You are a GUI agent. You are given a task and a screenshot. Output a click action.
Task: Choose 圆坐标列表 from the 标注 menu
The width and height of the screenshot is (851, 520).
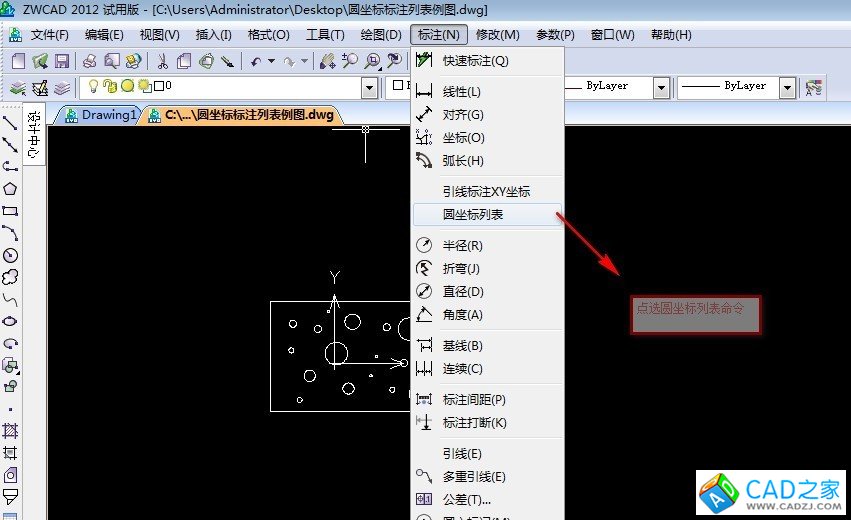[x=487, y=214]
